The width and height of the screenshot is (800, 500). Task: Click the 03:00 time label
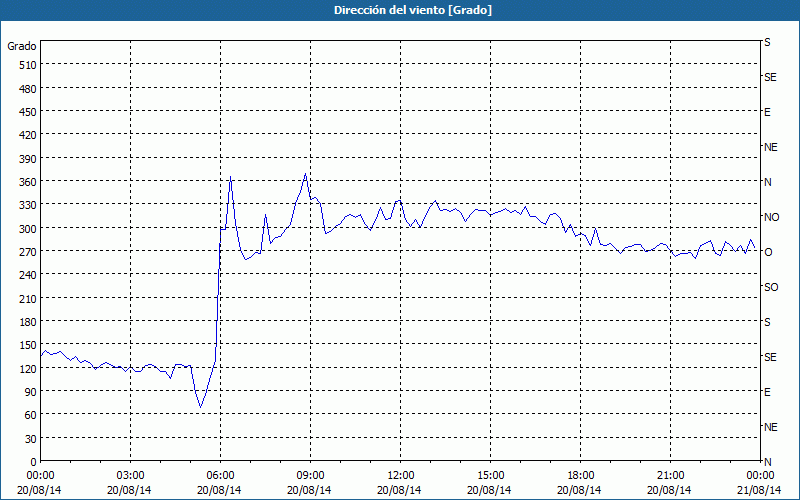point(131,476)
